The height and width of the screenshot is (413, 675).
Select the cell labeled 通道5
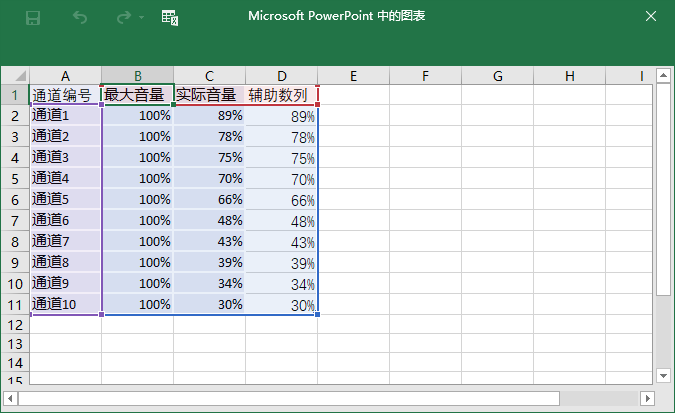[x=65, y=199]
